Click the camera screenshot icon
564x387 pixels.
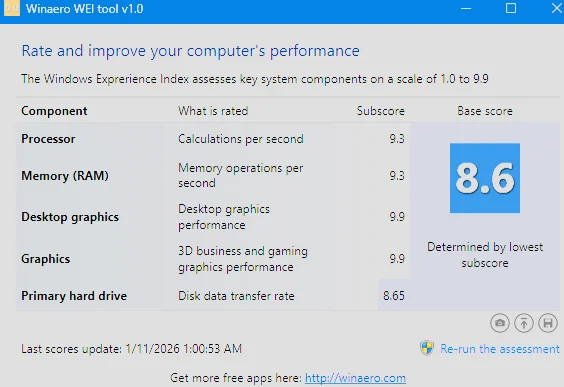click(x=500, y=323)
